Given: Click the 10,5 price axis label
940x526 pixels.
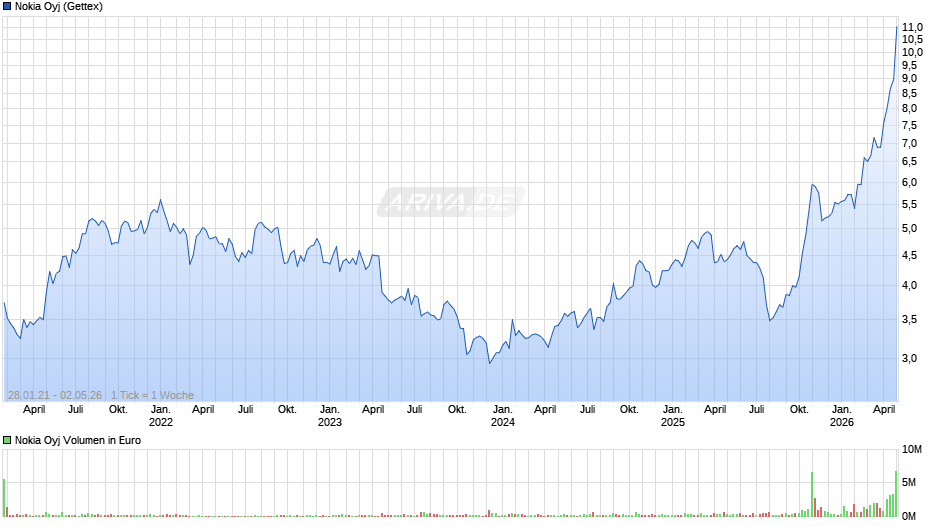Looking at the screenshot, I should [x=912, y=39].
